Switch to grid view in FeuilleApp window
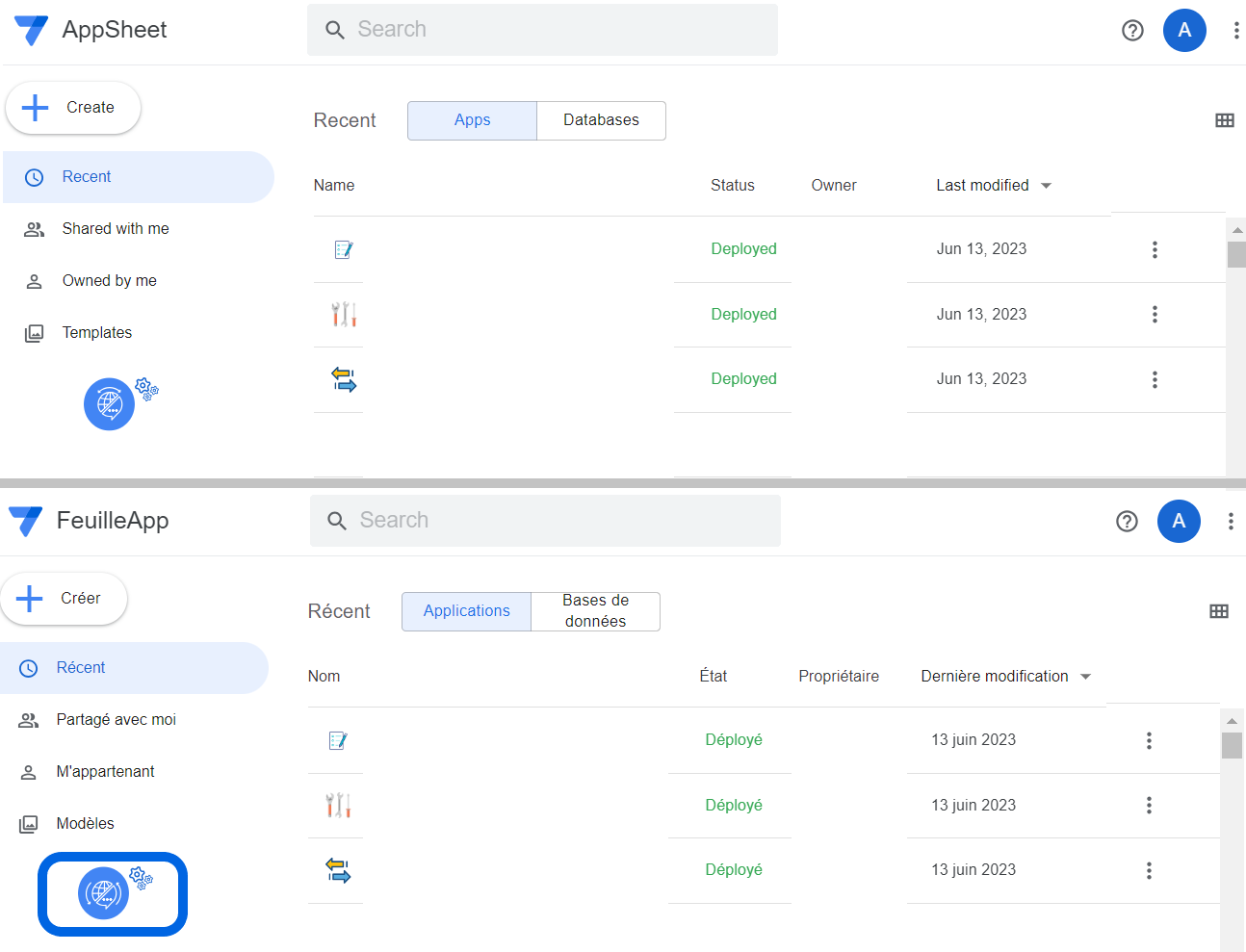The width and height of the screenshot is (1246, 952). (1219, 611)
